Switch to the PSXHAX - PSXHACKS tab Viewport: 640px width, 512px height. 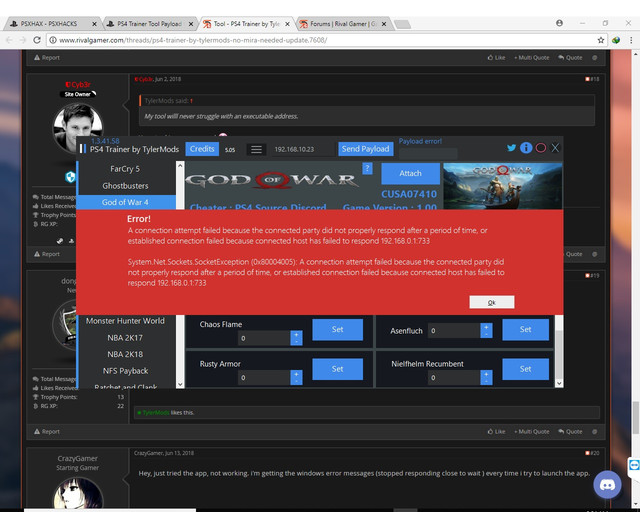pyautogui.click(x=52, y=24)
